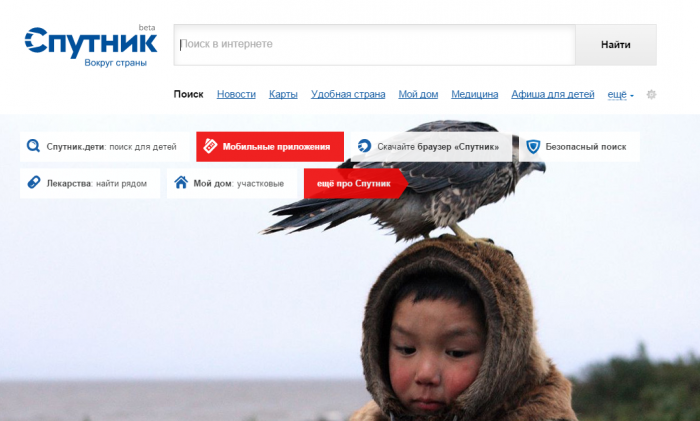Image resolution: width=700 pixels, height=421 pixels.
Task: Click the magnifier icon for Спутник.дети
Action: tap(33, 146)
